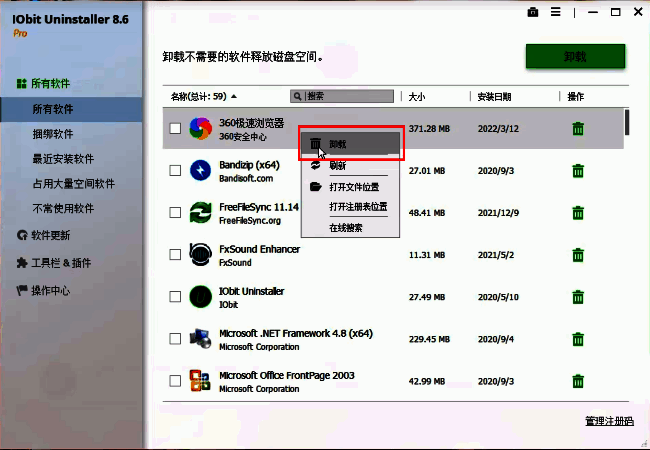This screenshot has width=650, height=450.
Task: Open the 所有软件 sub-item in sidebar
Action: click(71, 109)
